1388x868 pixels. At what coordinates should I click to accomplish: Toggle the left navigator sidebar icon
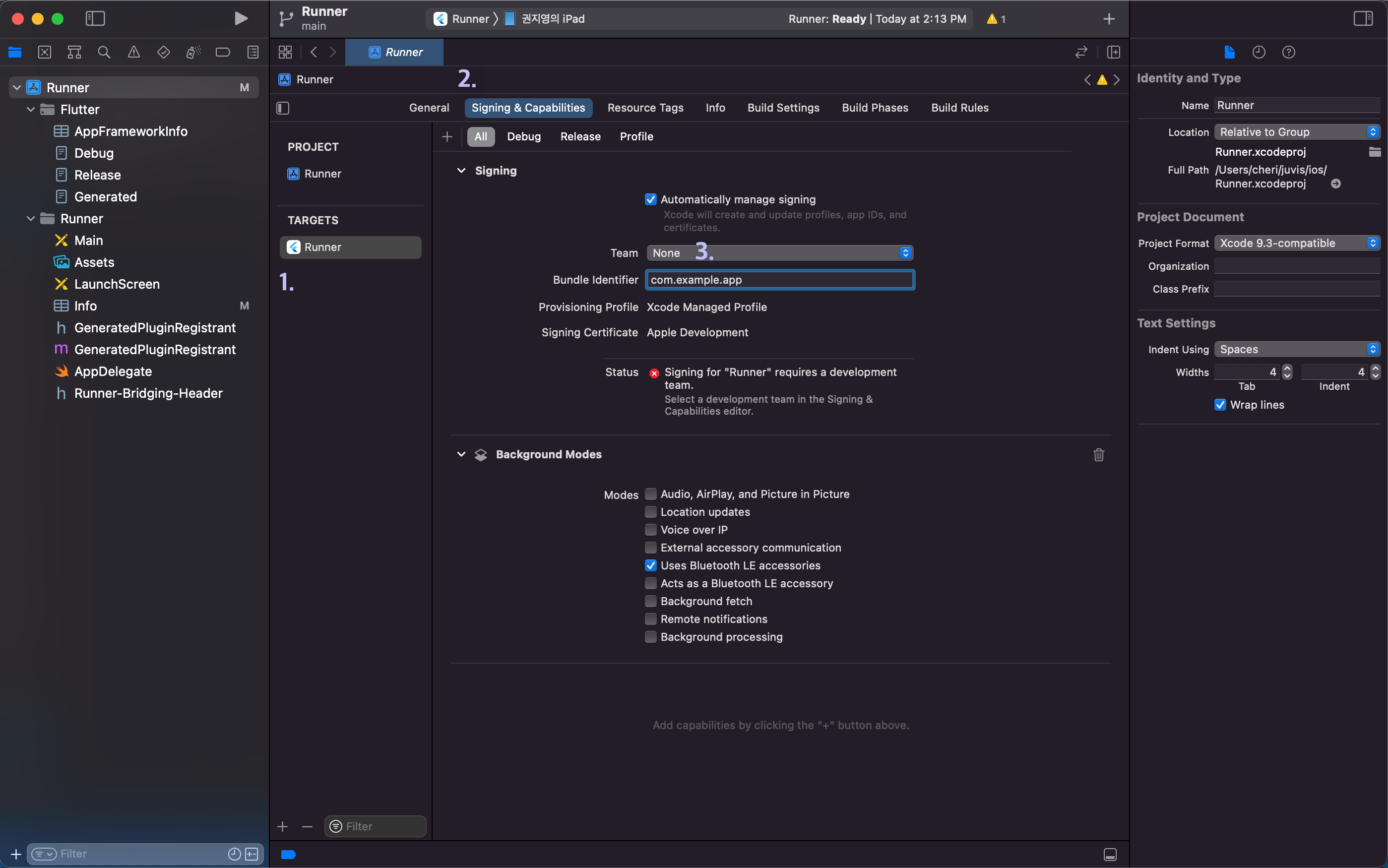tap(95, 18)
